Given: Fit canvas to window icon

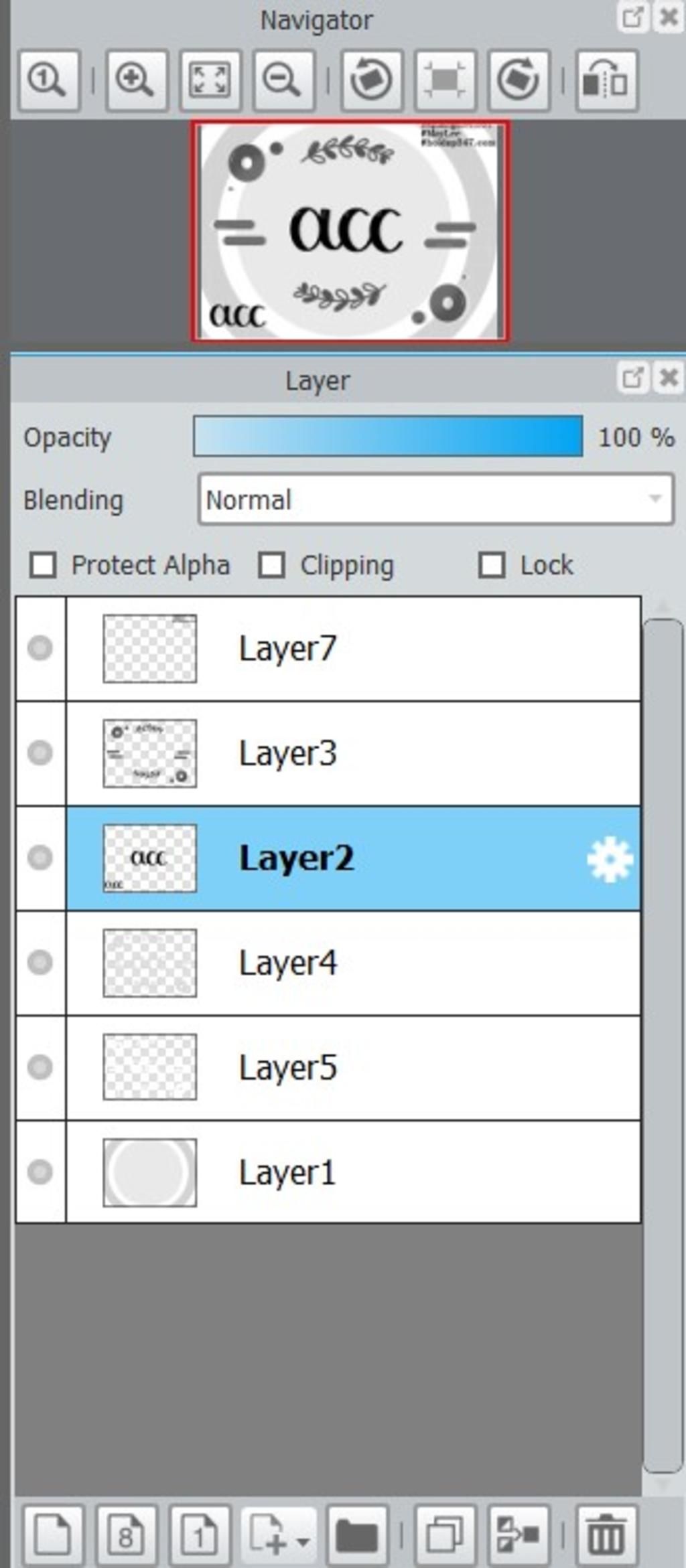Looking at the screenshot, I should tap(210, 80).
